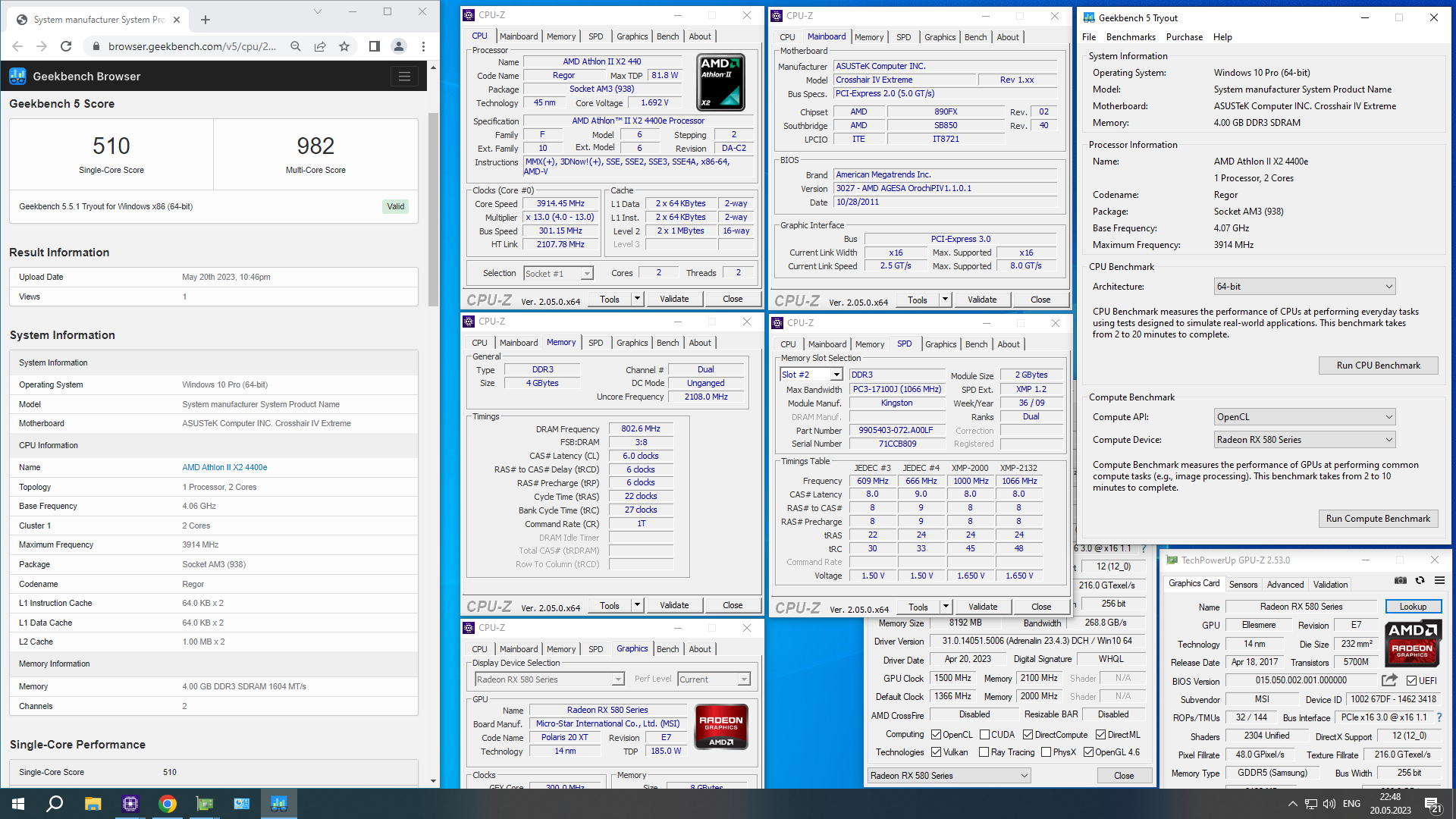Open Benchmarks menu in Geekbench 5
The height and width of the screenshot is (819, 1456).
pos(1131,37)
